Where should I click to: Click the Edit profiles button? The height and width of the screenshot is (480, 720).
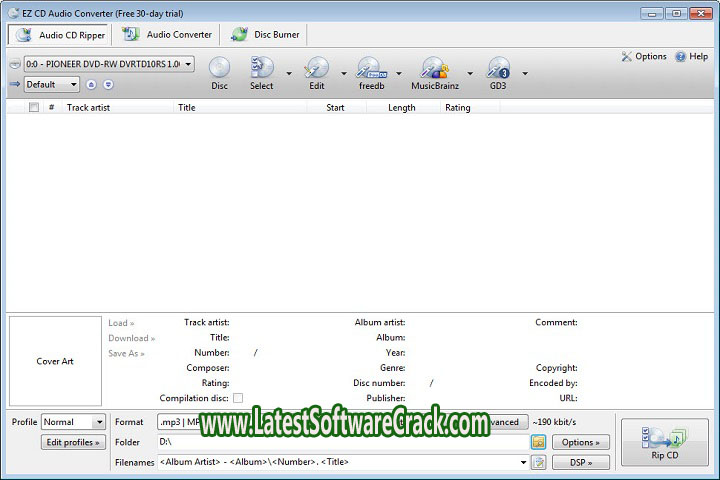pos(73,442)
